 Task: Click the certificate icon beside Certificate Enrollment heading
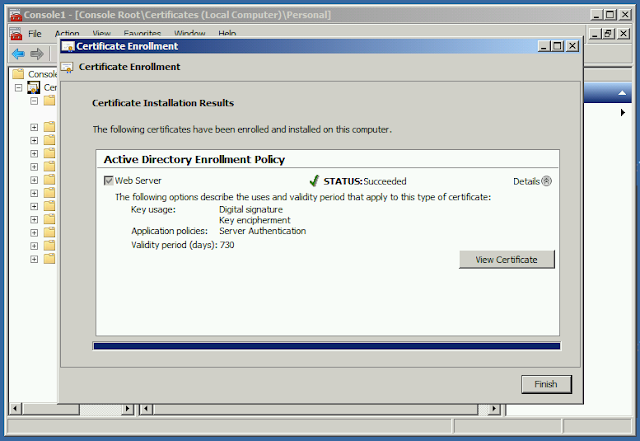67,67
